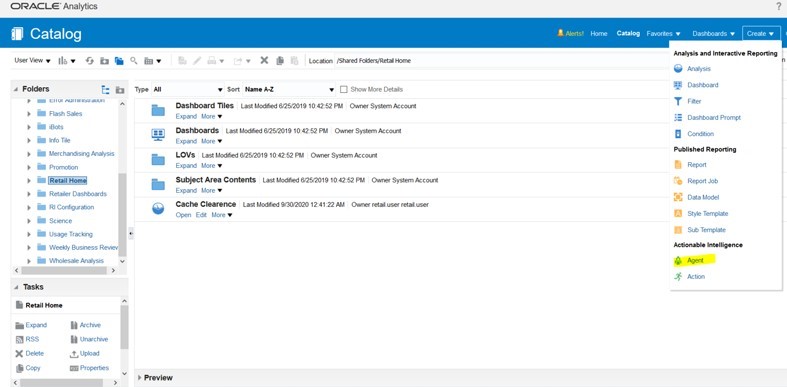Open the Dashboards menu in header
This screenshot has width=787, height=387.
tap(714, 34)
